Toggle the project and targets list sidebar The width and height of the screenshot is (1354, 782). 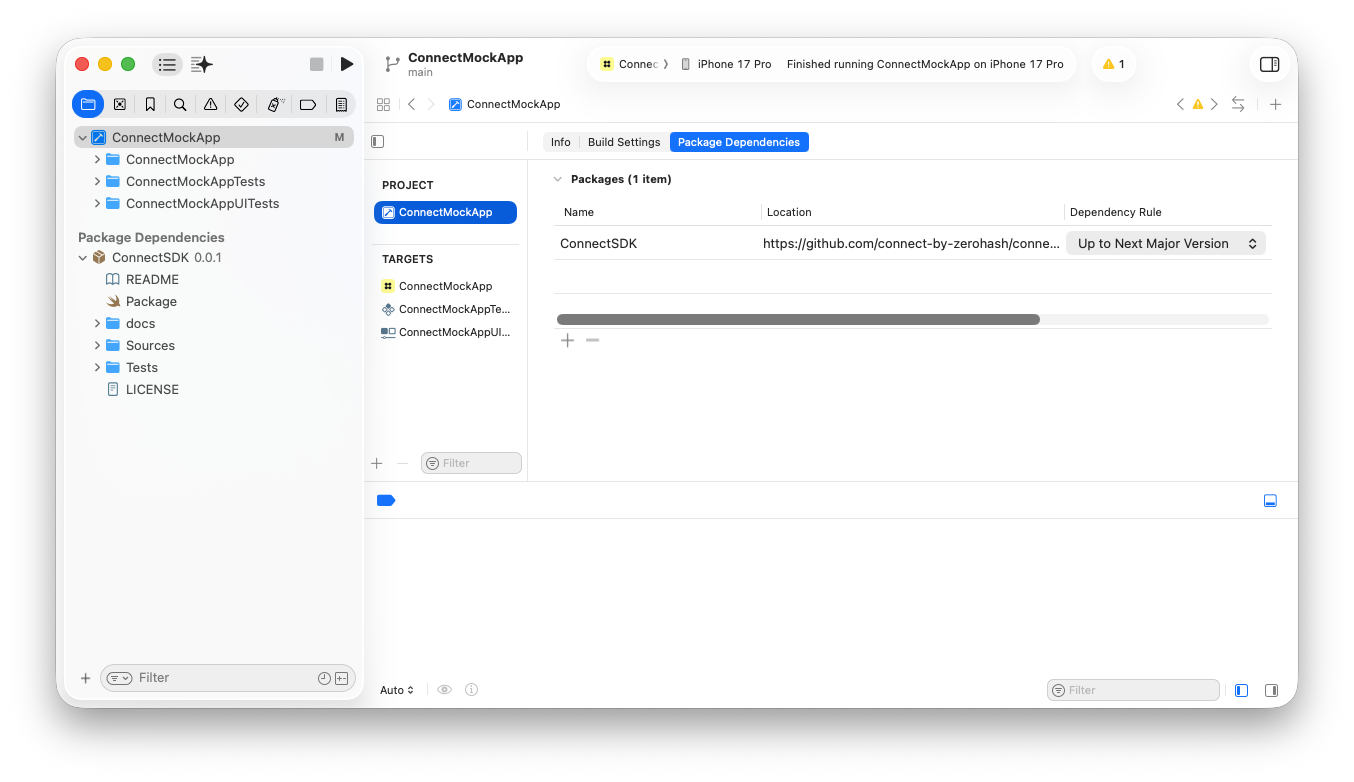point(377,142)
